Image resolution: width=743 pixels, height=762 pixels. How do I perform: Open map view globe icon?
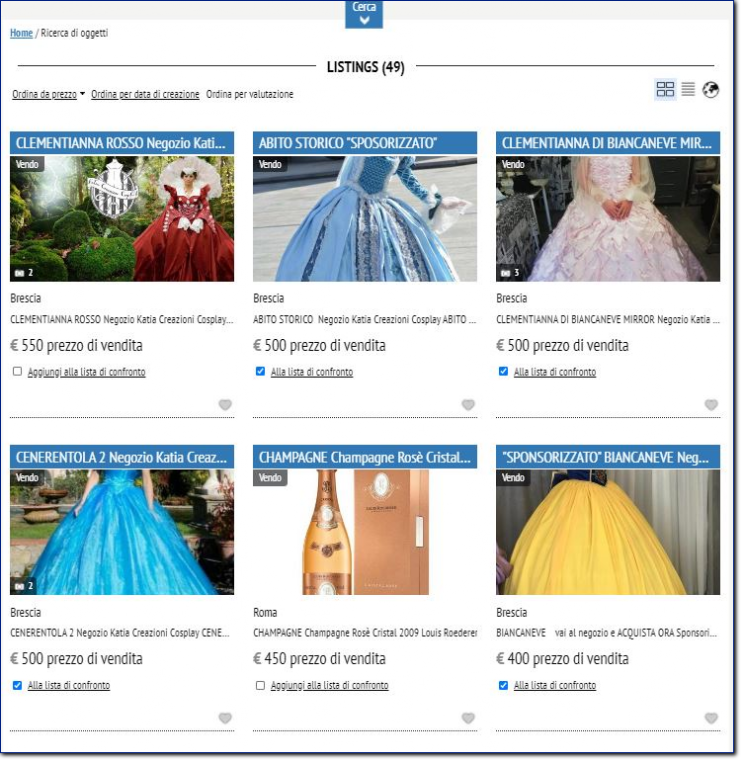point(711,90)
